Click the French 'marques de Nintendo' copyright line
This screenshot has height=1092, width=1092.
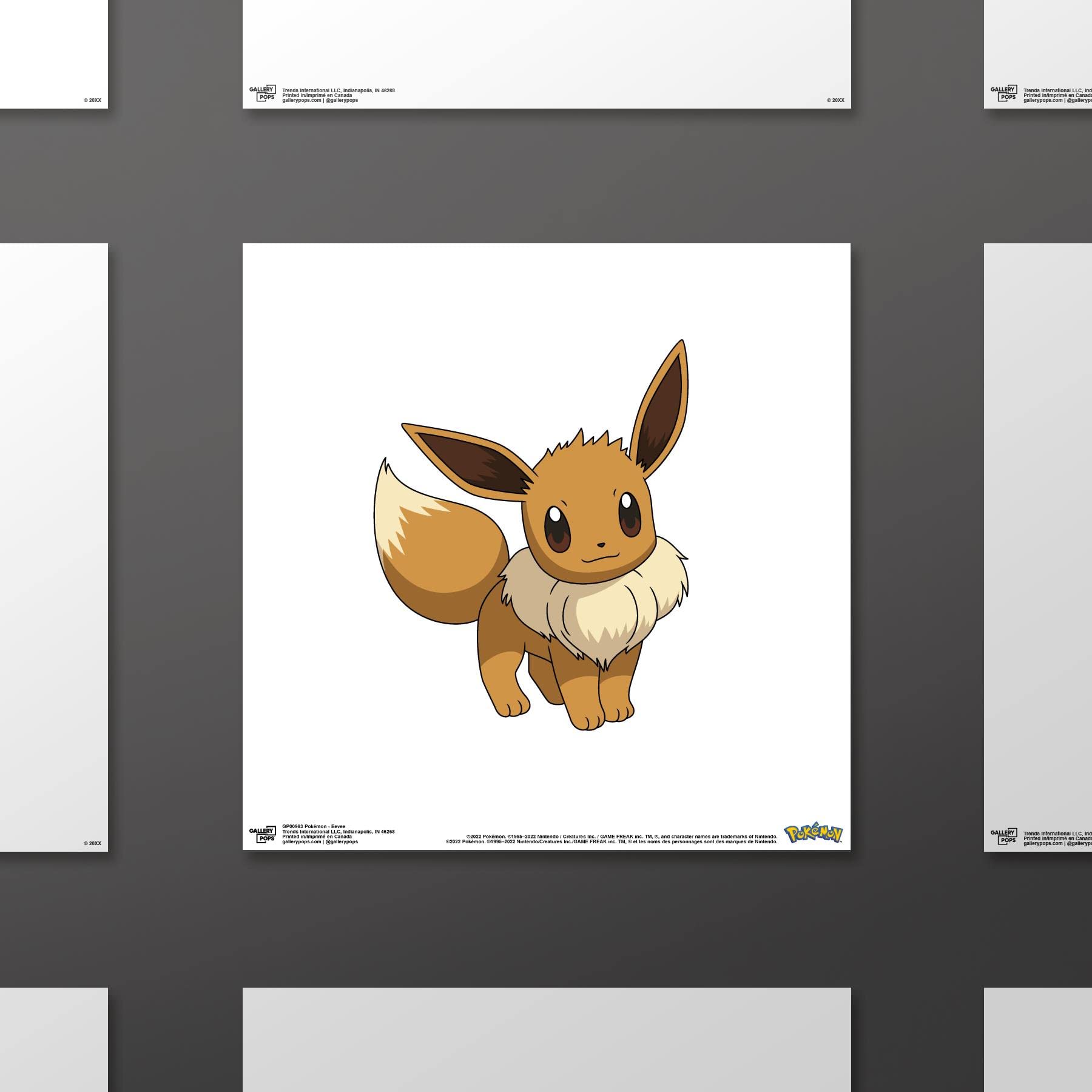(x=612, y=842)
